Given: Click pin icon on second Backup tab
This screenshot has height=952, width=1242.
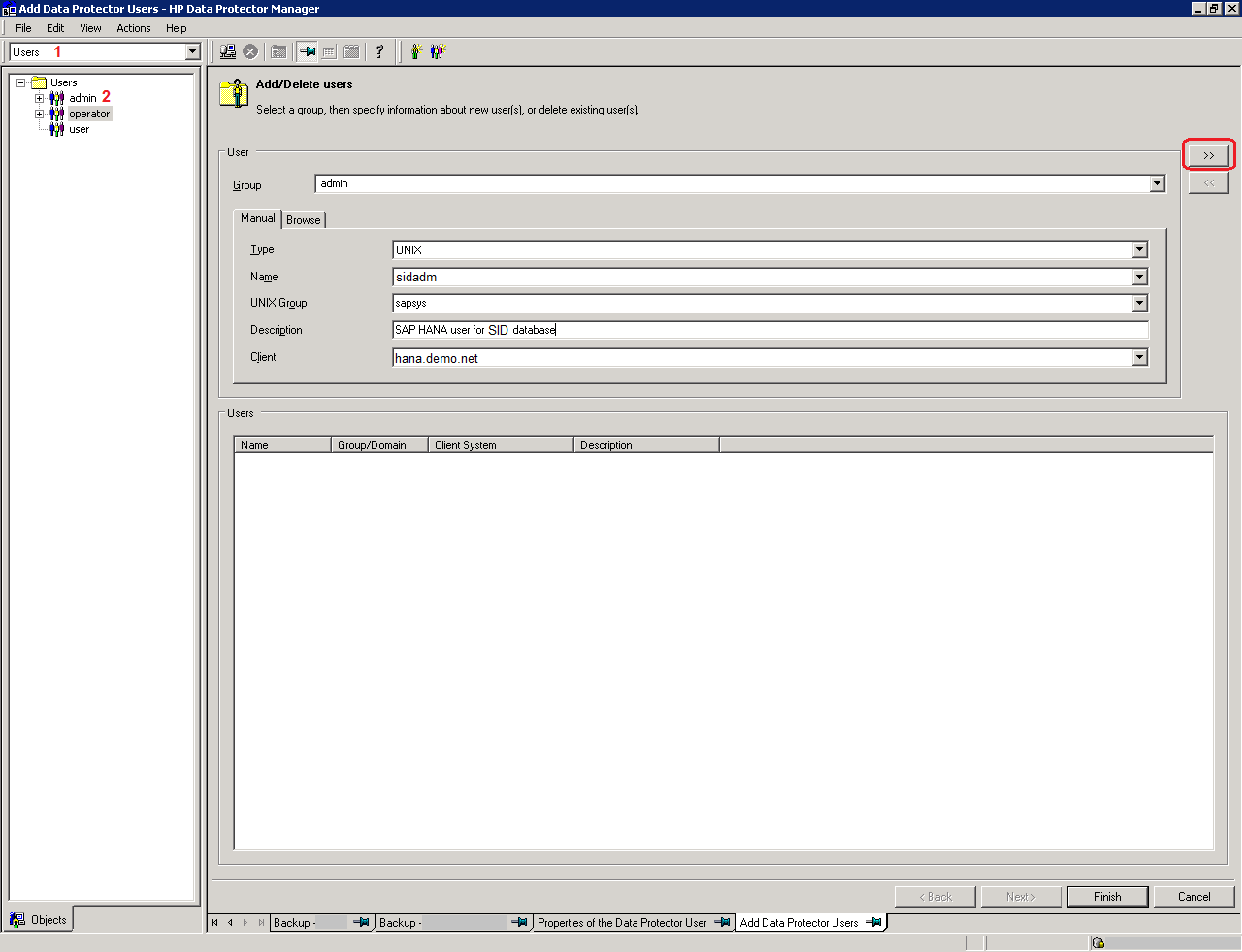Looking at the screenshot, I should click(519, 922).
